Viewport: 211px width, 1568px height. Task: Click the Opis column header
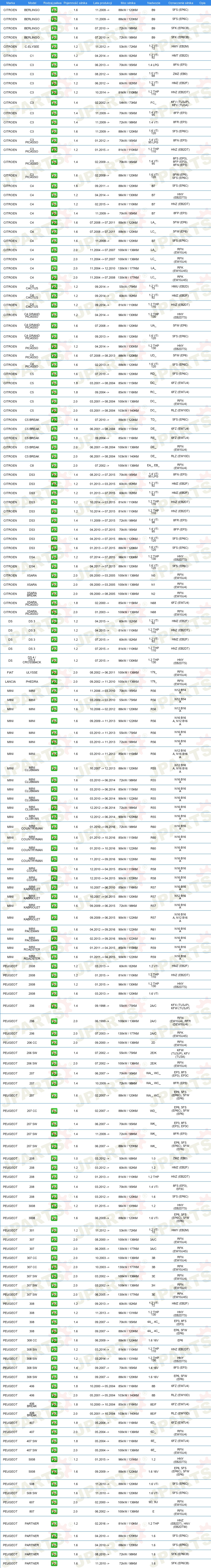tap(202, 3)
